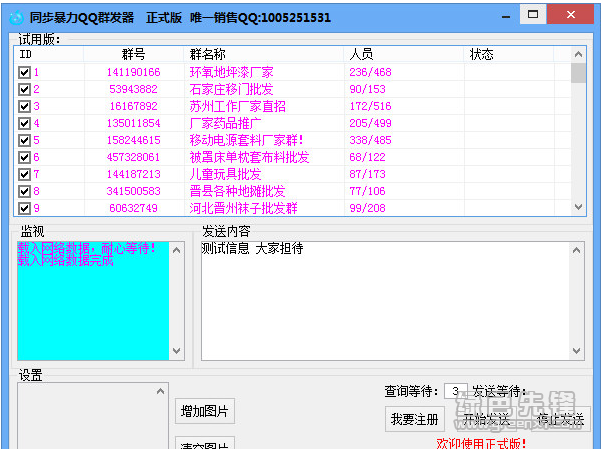
Task: Select group number 341500583
Action: pyautogui.click(x=133, y=191)
